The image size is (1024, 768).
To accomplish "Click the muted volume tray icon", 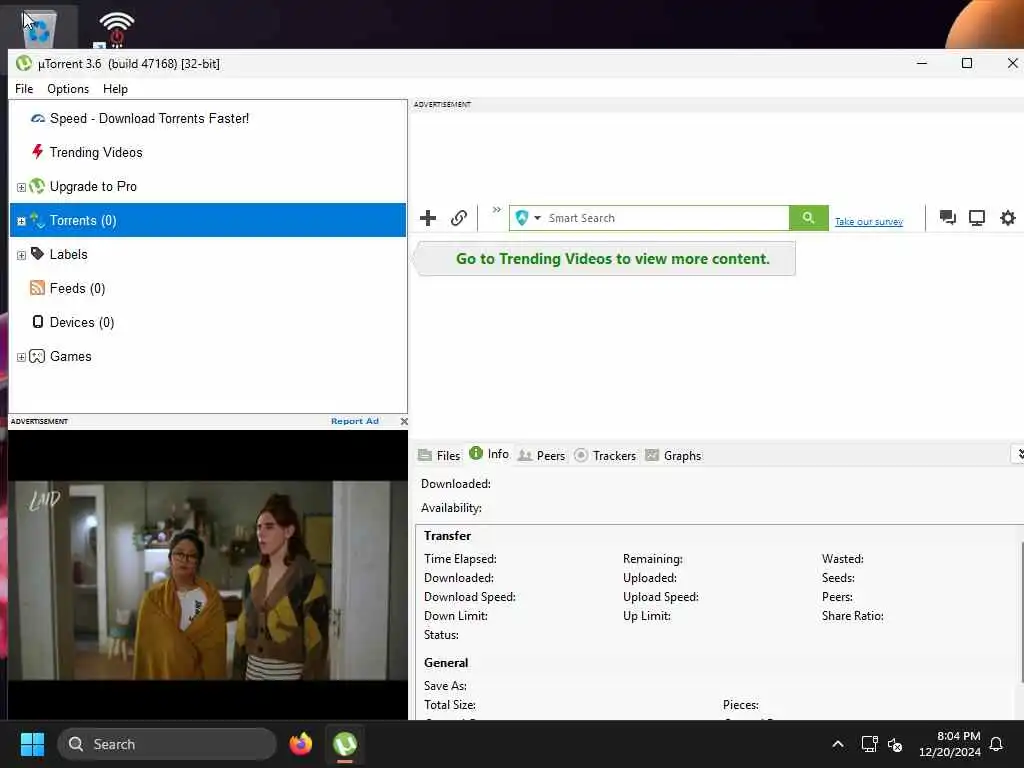I will [895, 744].
